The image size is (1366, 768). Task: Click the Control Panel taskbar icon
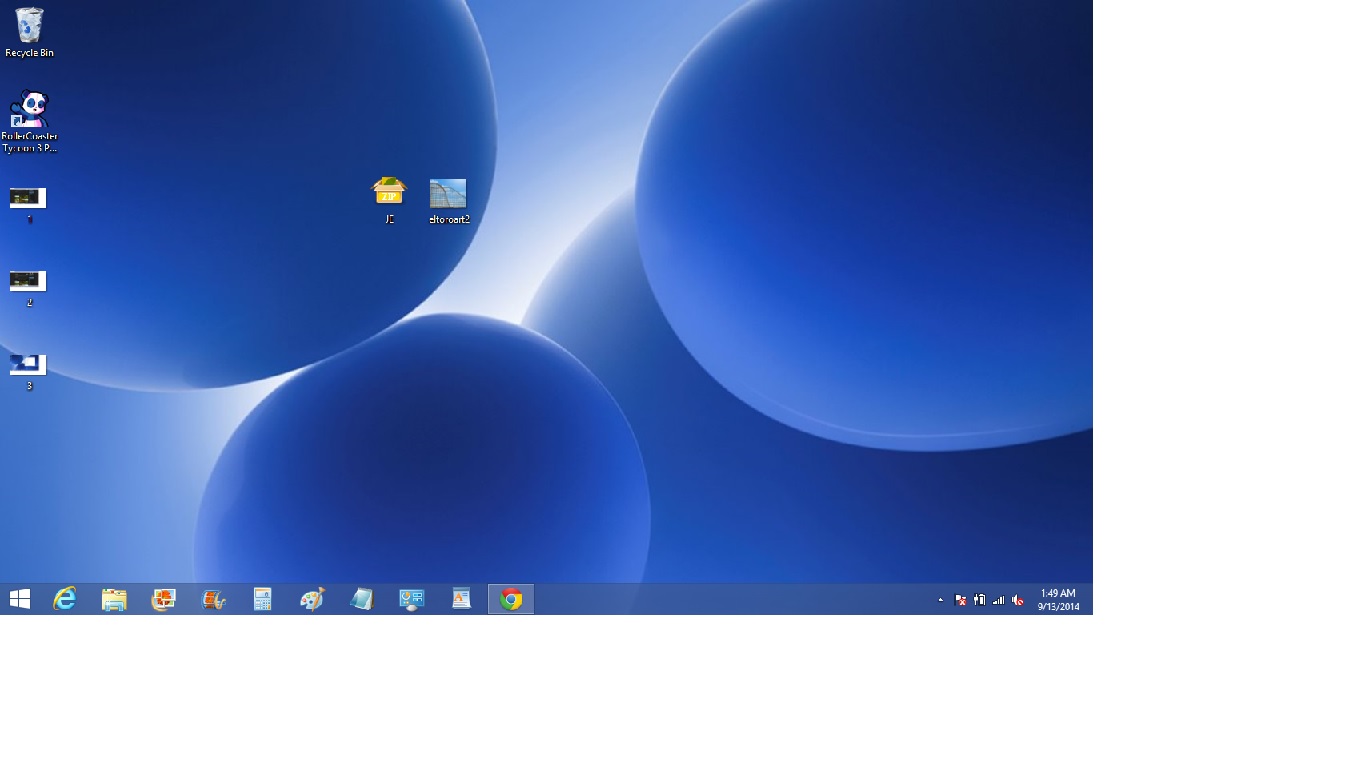[411, 599]
